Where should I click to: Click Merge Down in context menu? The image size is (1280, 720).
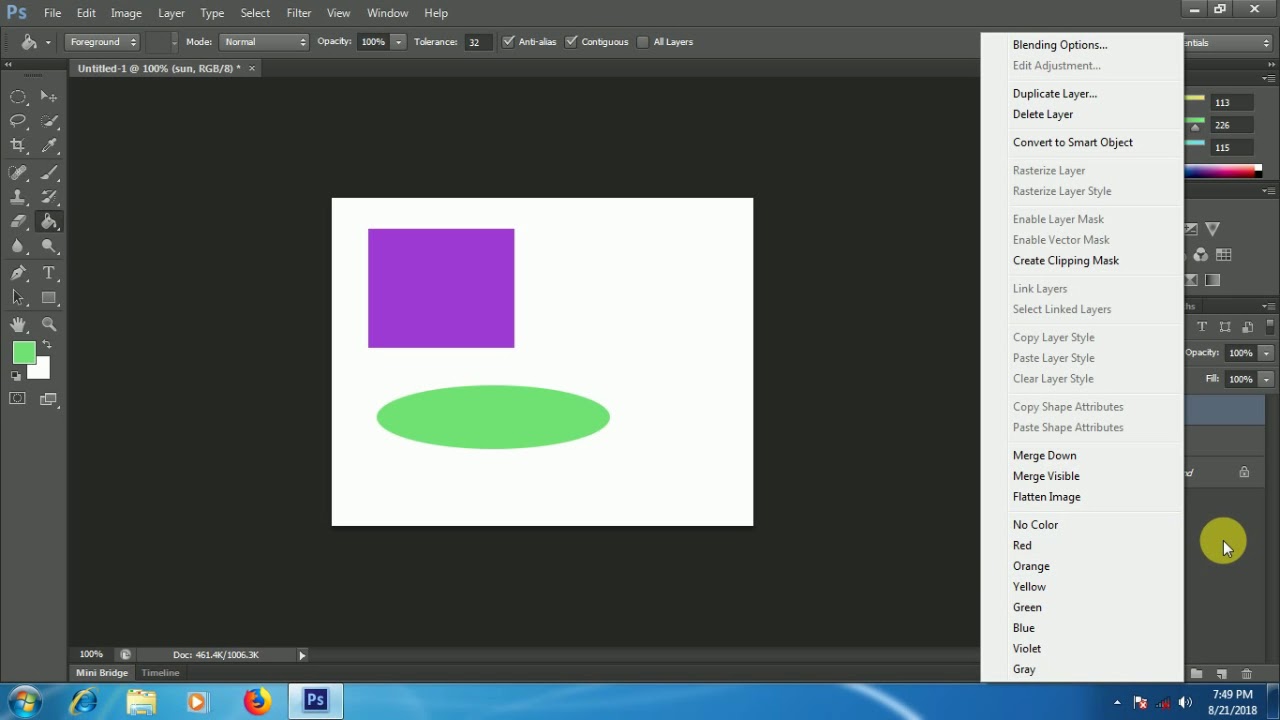pyautogui.click(x=1045, y=456)
